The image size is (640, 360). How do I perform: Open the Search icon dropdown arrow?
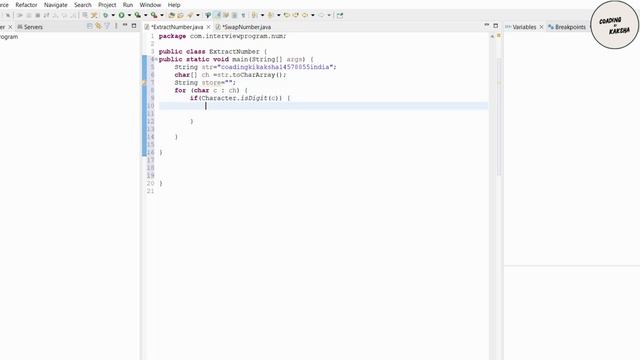click(x=198, y=15)
